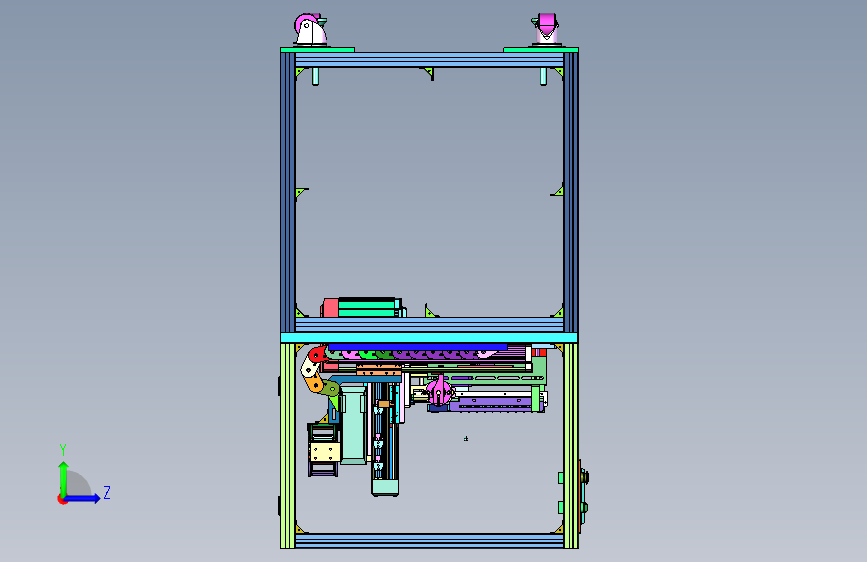Image resolution: width=867 pixels, height=562 pixels.
Task: Click the 'Y' axis label text
Action: point(63,450)
